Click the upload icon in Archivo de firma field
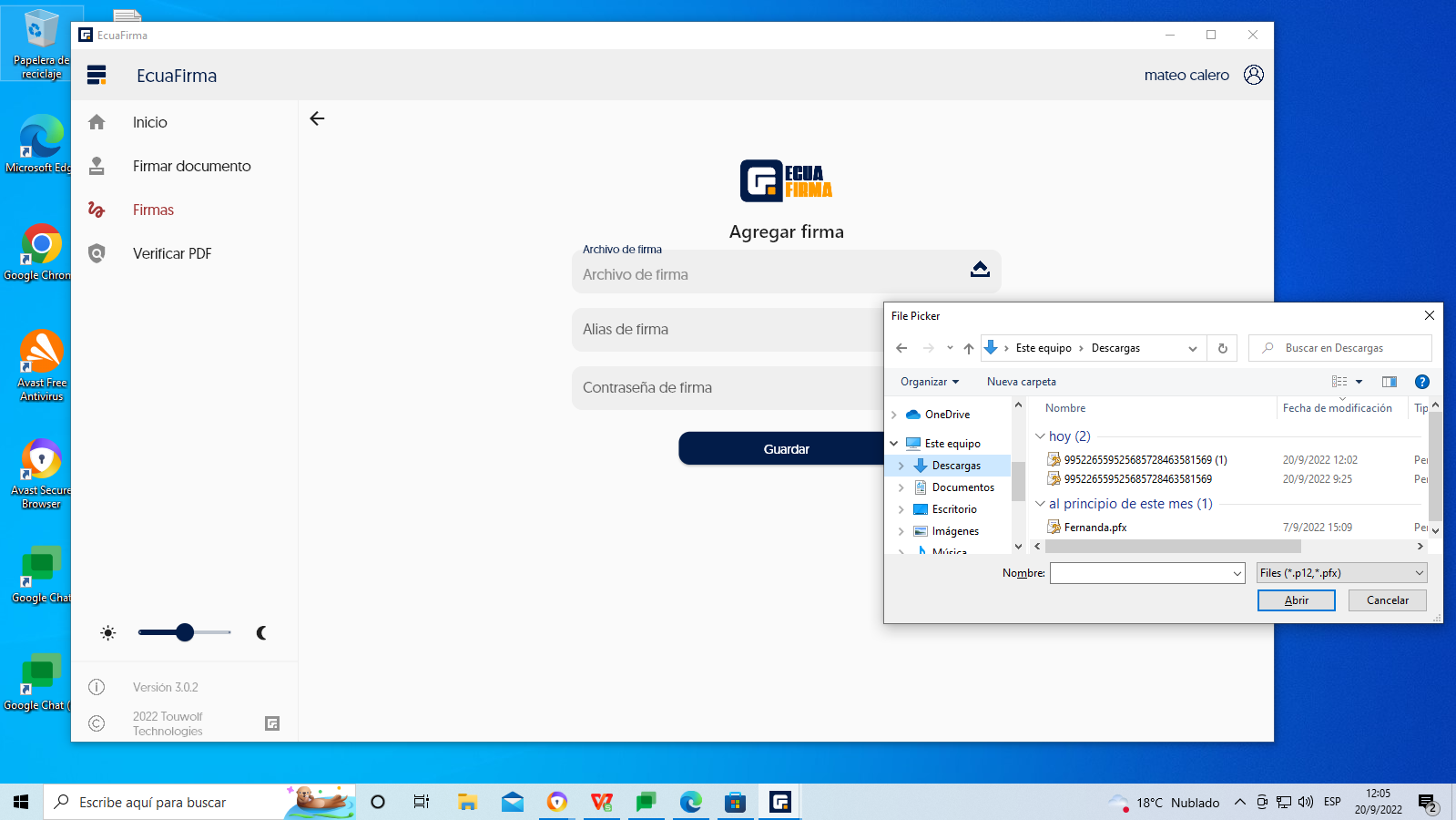Image resolution: width=1456 pixels, height=820 pixels. [x=980, y=269]
